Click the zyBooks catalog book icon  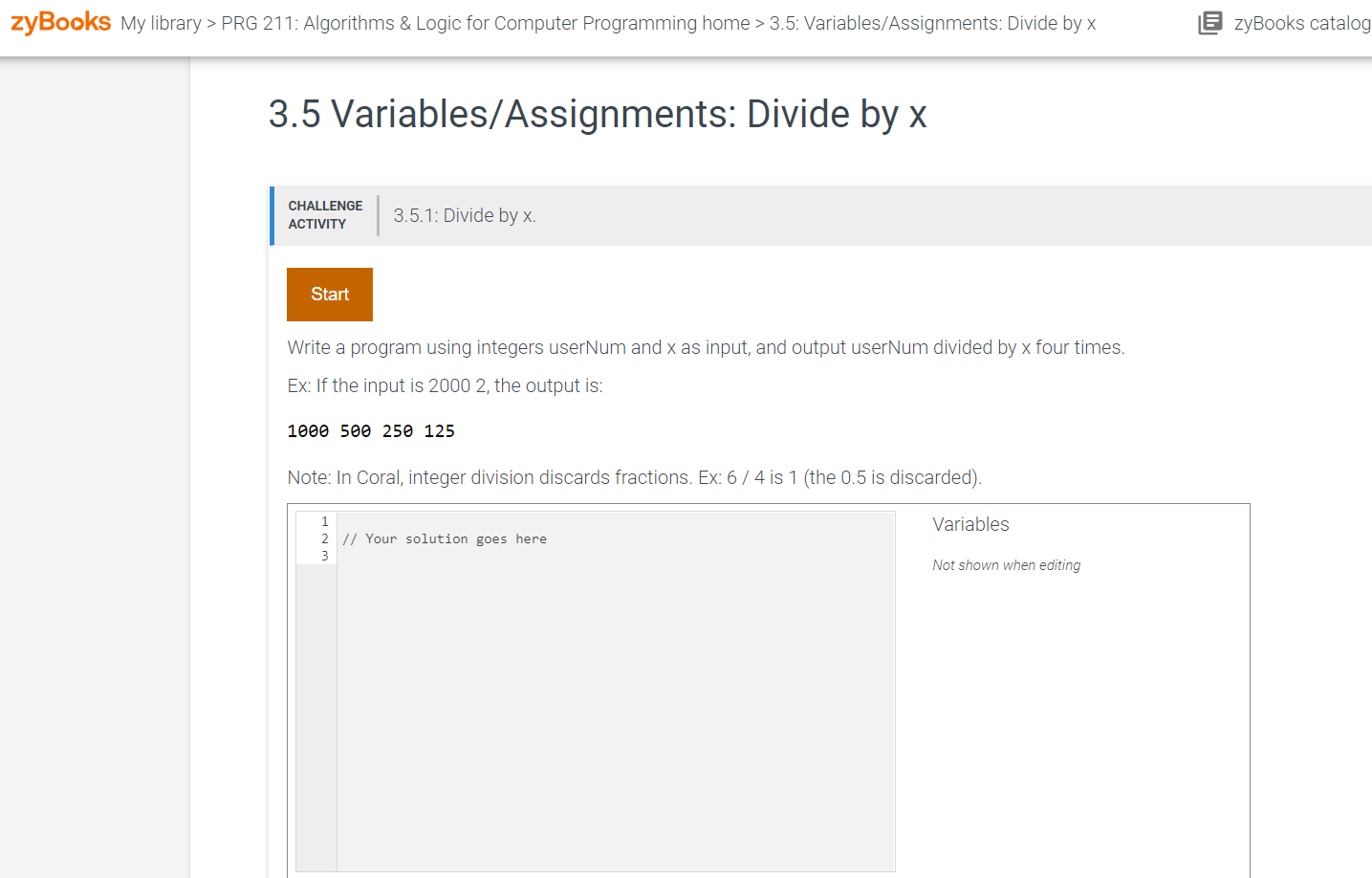[1210, 23]
